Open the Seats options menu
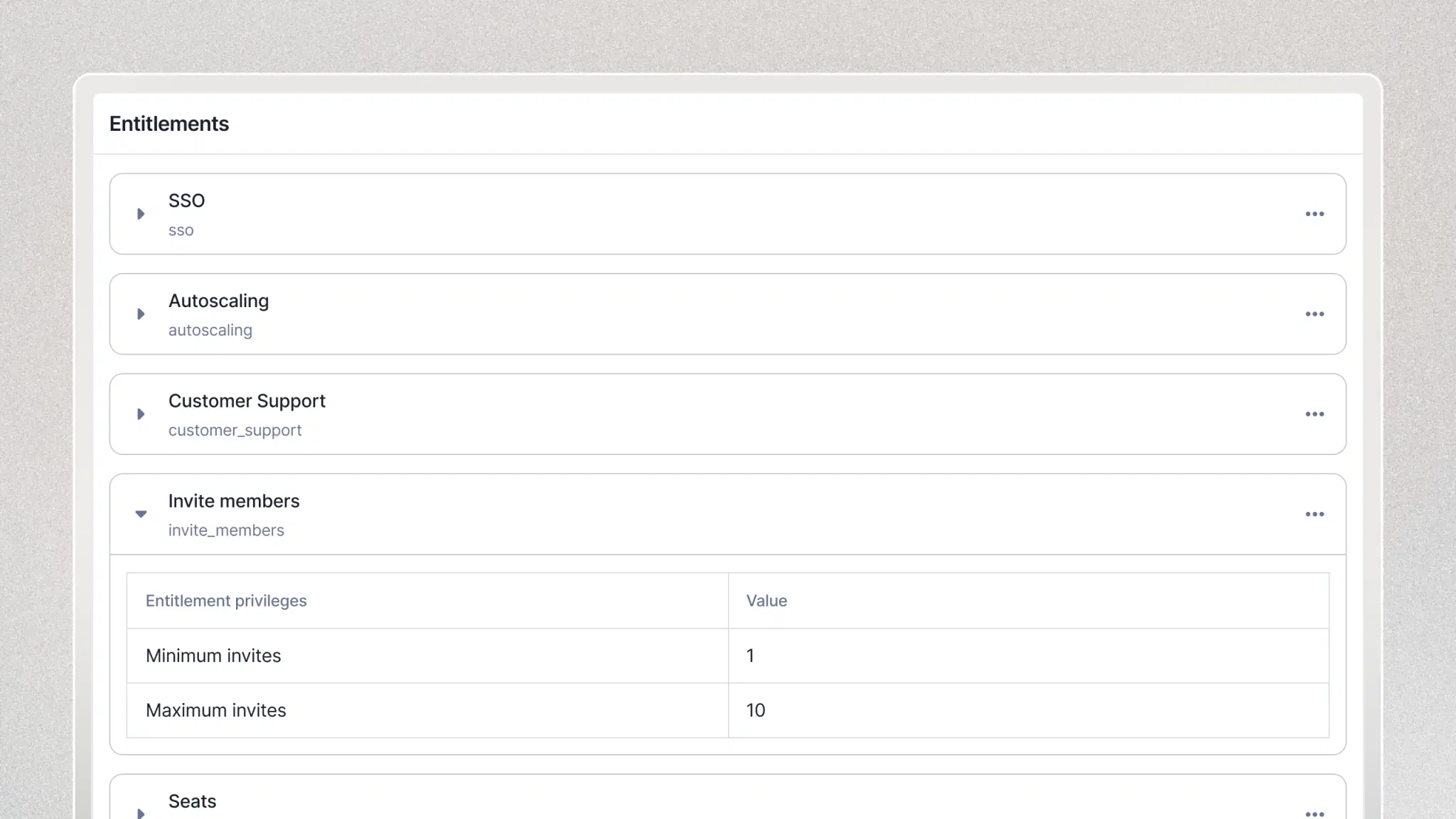 (x=1315, y=813)
